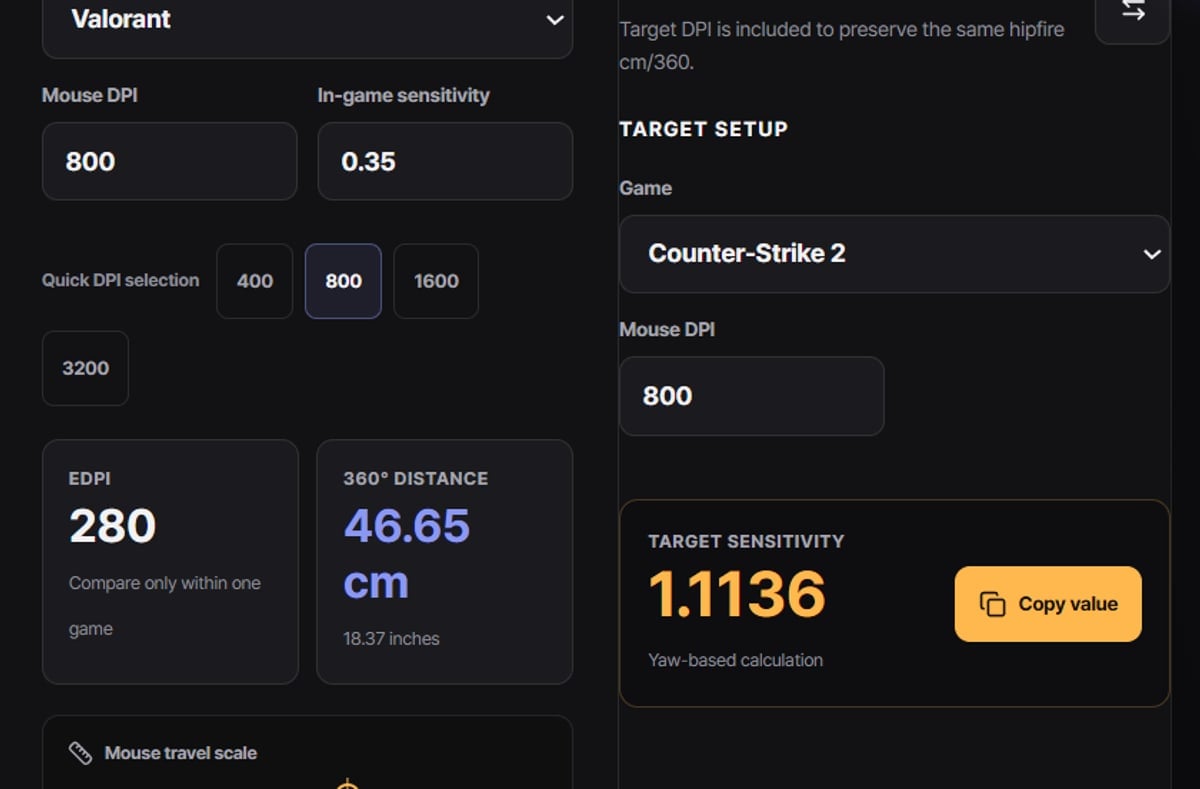Click the 360° DISTANCE label
1200x789 pixels.
tap(416, 479)
